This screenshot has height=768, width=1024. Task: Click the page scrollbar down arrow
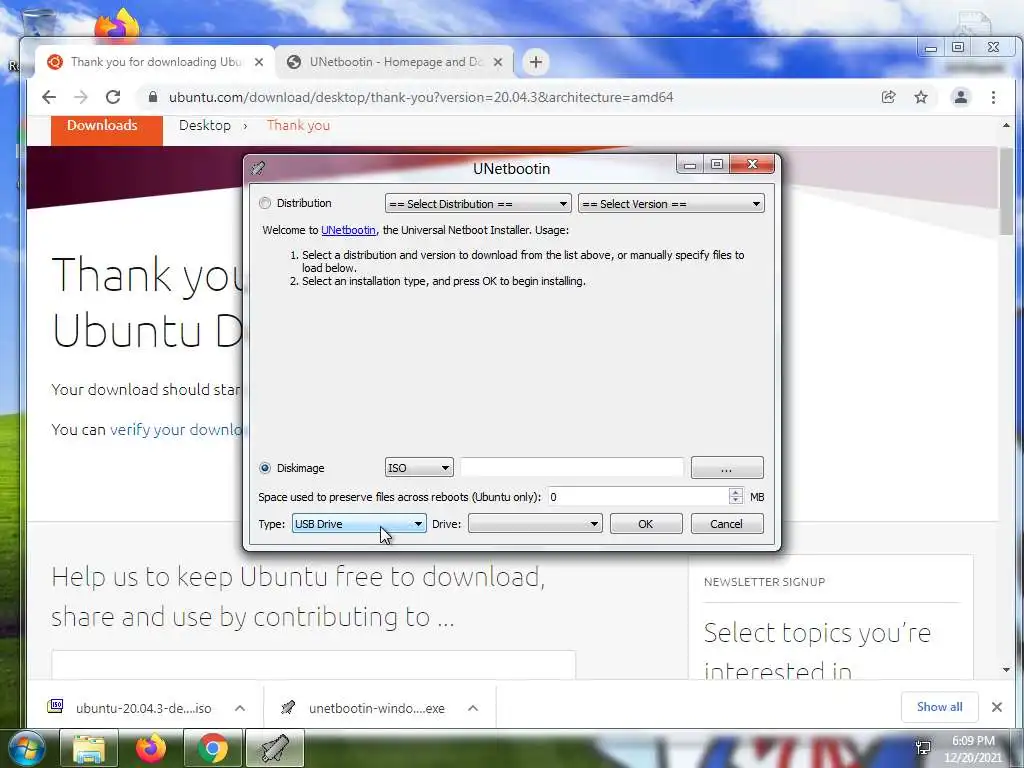click(1006, 670)
